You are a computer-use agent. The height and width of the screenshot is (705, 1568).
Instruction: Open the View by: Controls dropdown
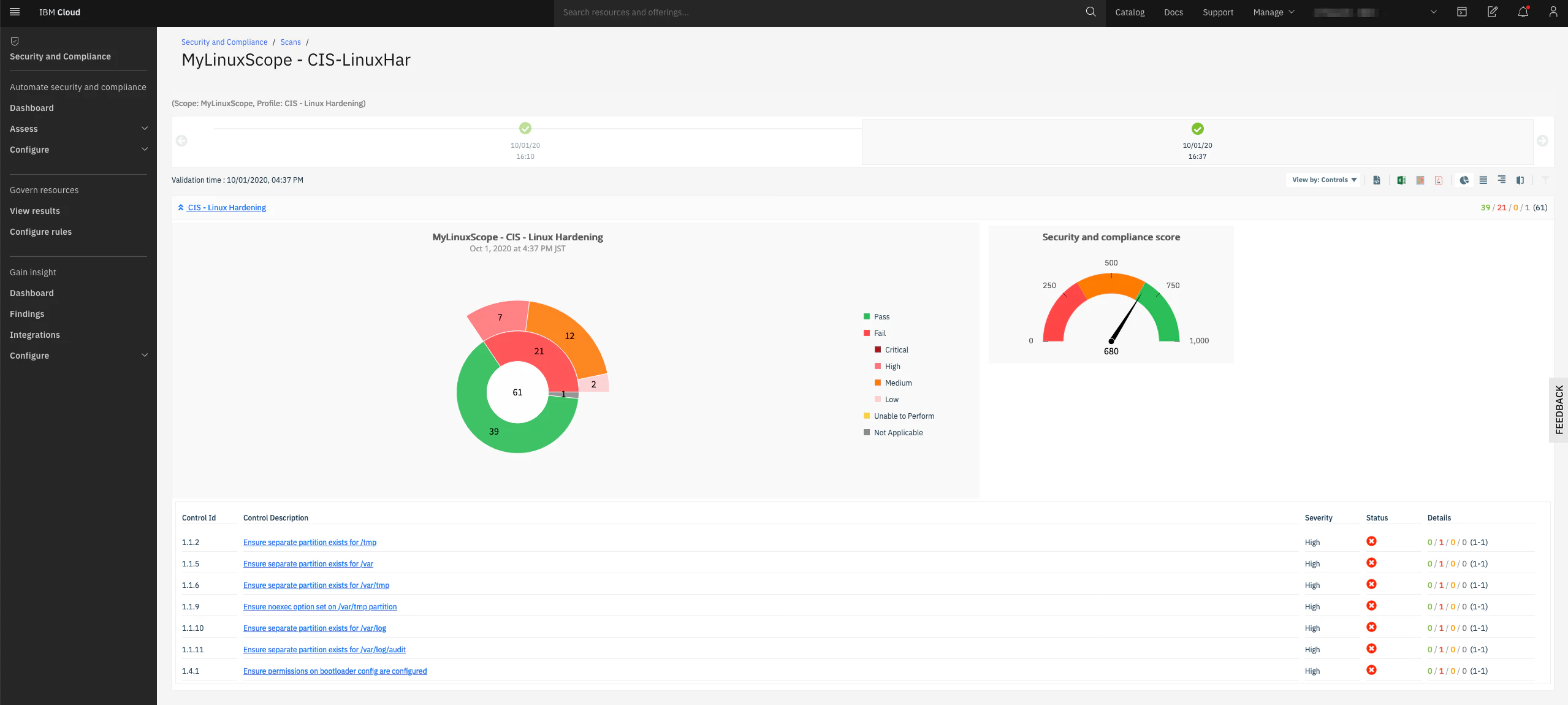[x=1324, y=180]
